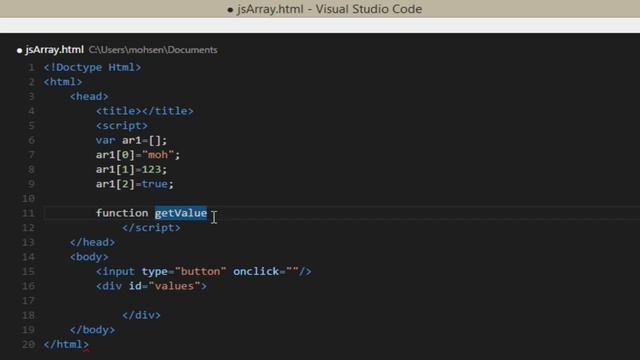Click the closing </head> tag
Screen dimensions: 640x360
tap(92, 242)
